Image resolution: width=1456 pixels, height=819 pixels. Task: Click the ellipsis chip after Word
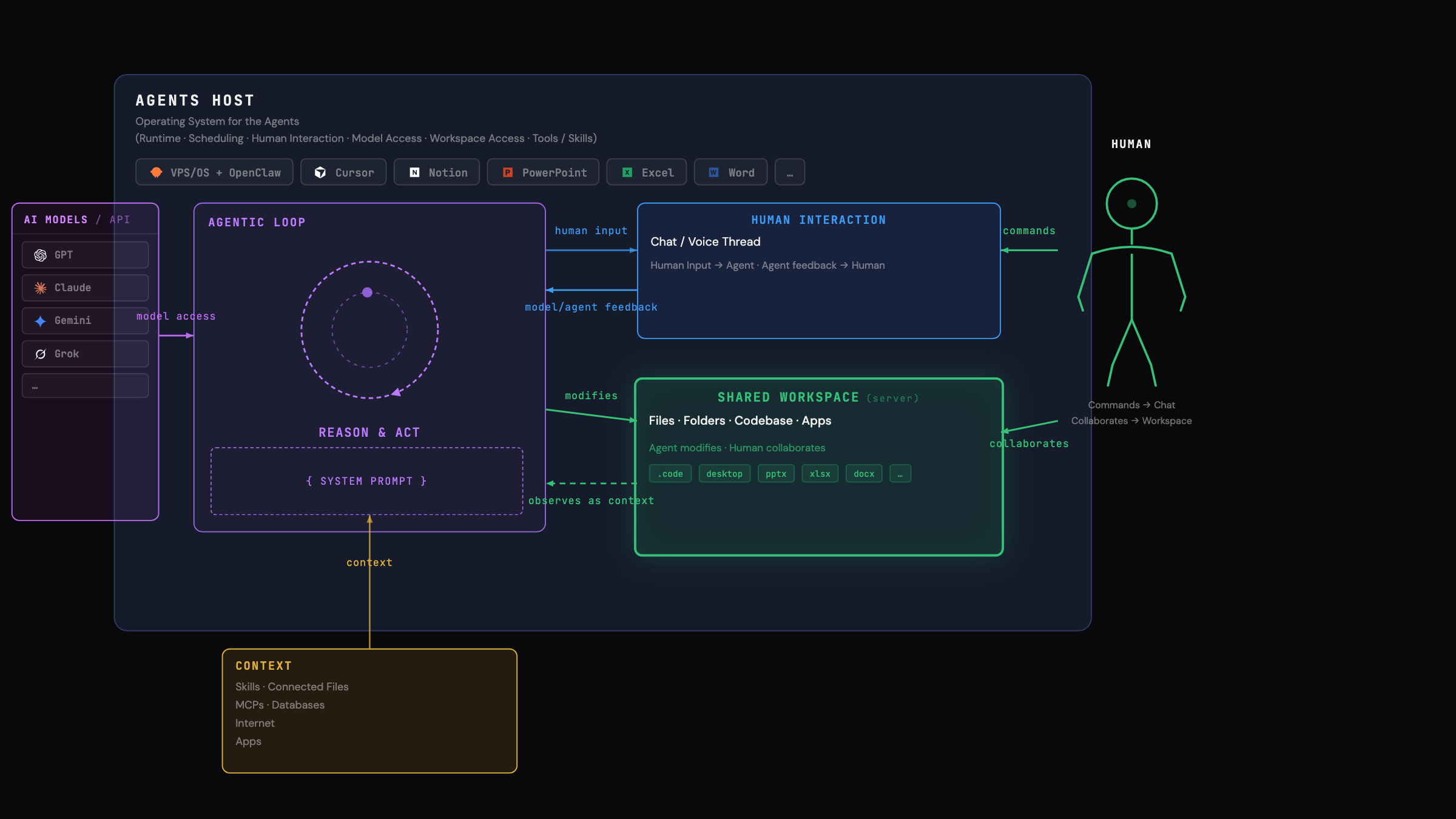tap(790, 172)
